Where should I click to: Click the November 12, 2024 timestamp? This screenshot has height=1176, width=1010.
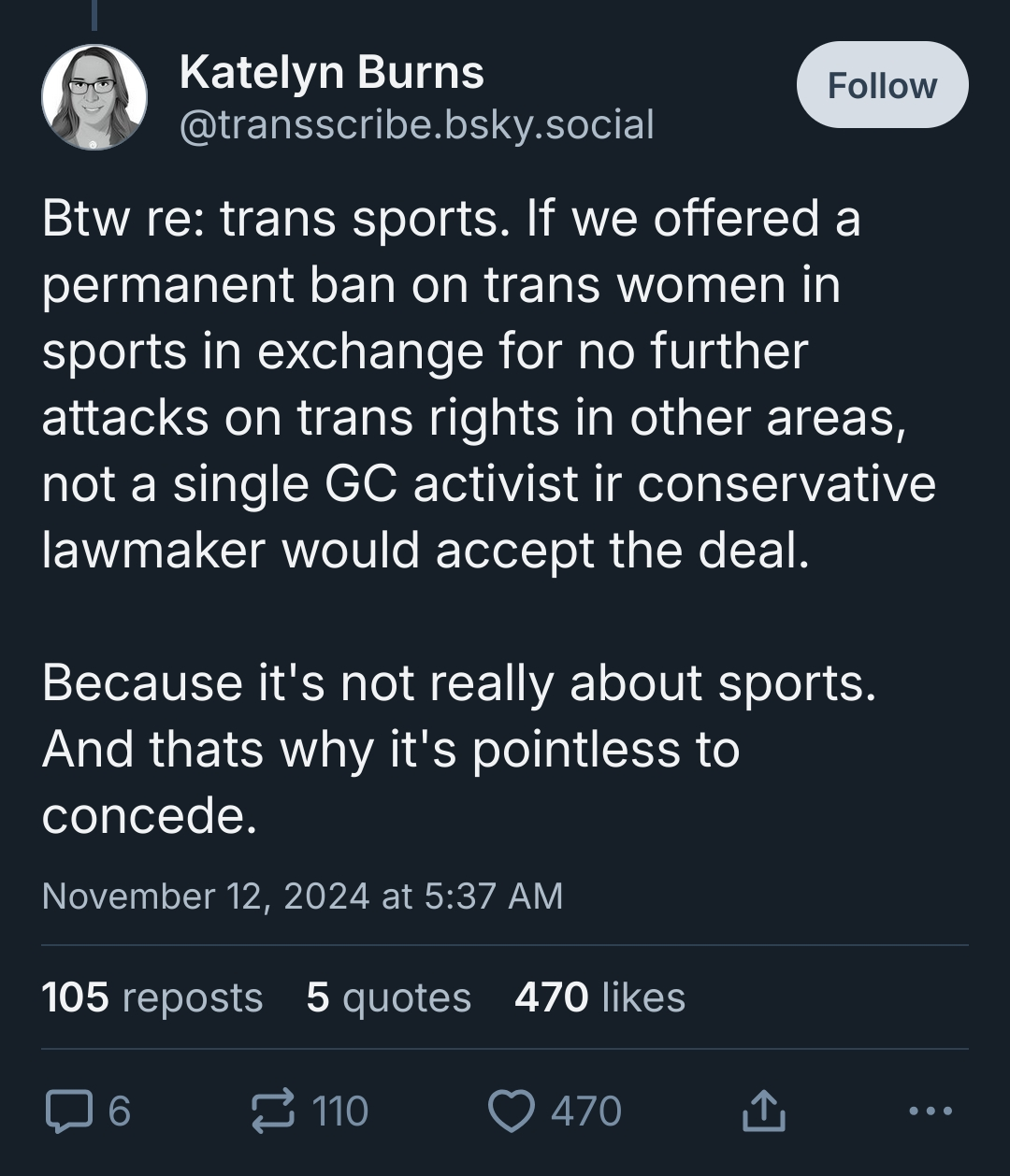[302, 896]
